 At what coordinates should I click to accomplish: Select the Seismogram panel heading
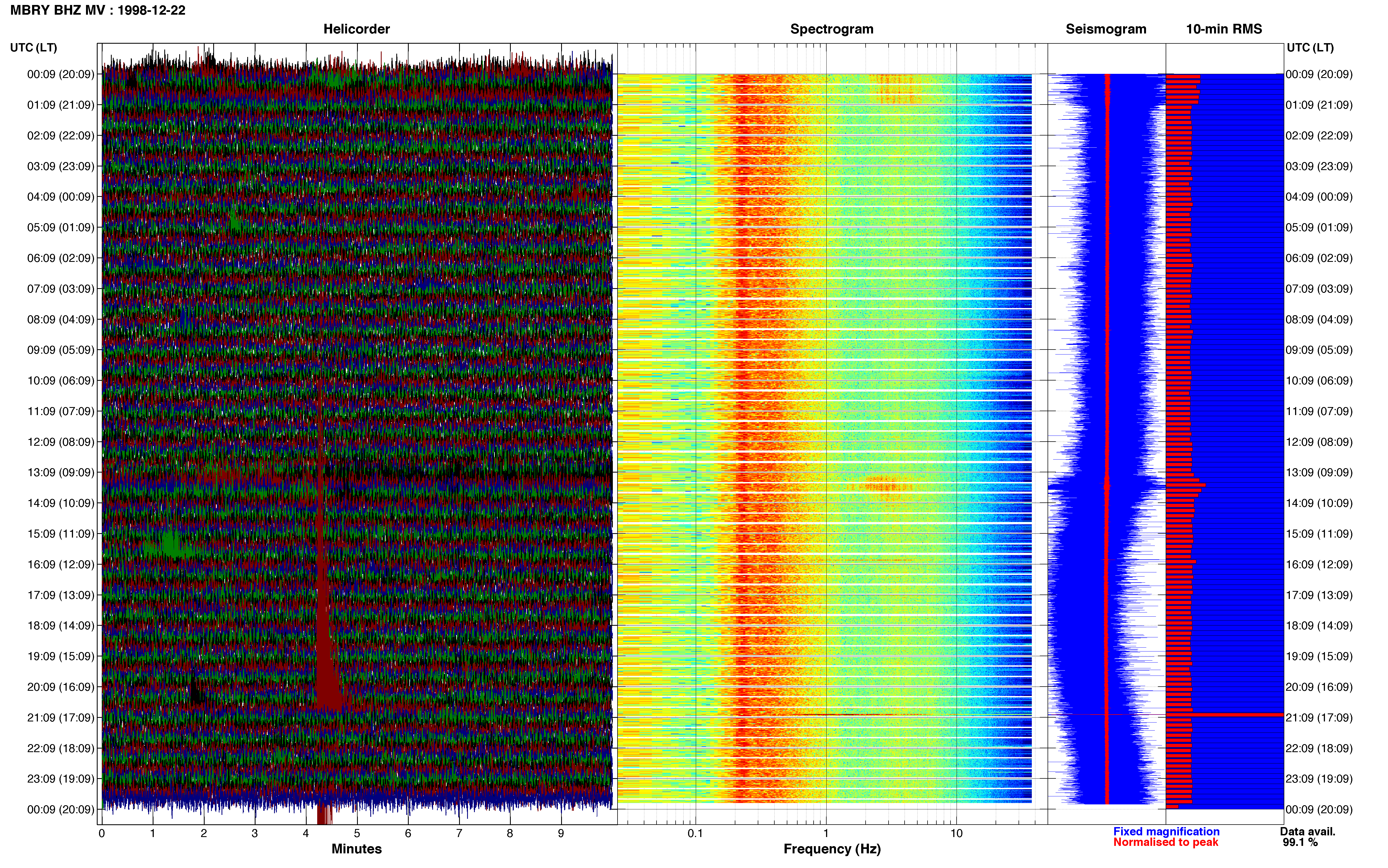click(1106, 29)
